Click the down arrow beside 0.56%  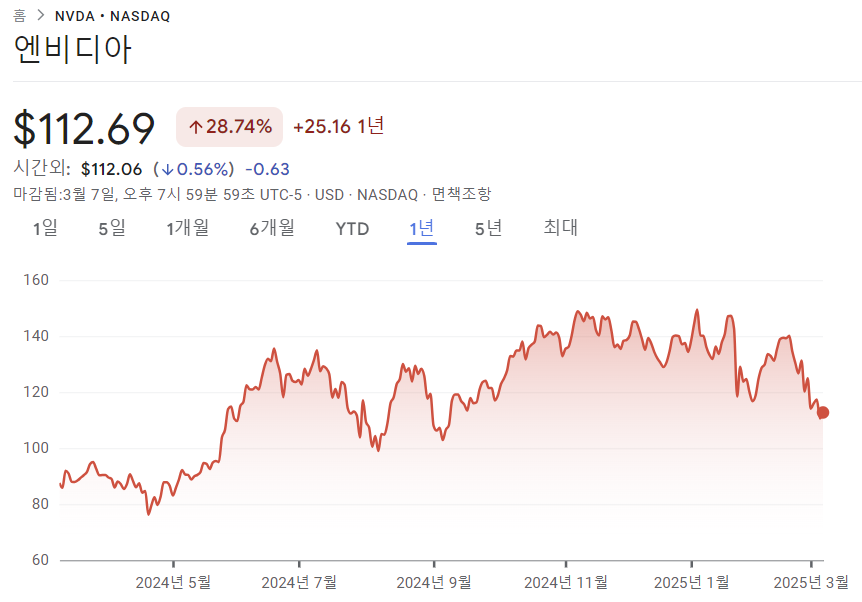coord(167,170)
